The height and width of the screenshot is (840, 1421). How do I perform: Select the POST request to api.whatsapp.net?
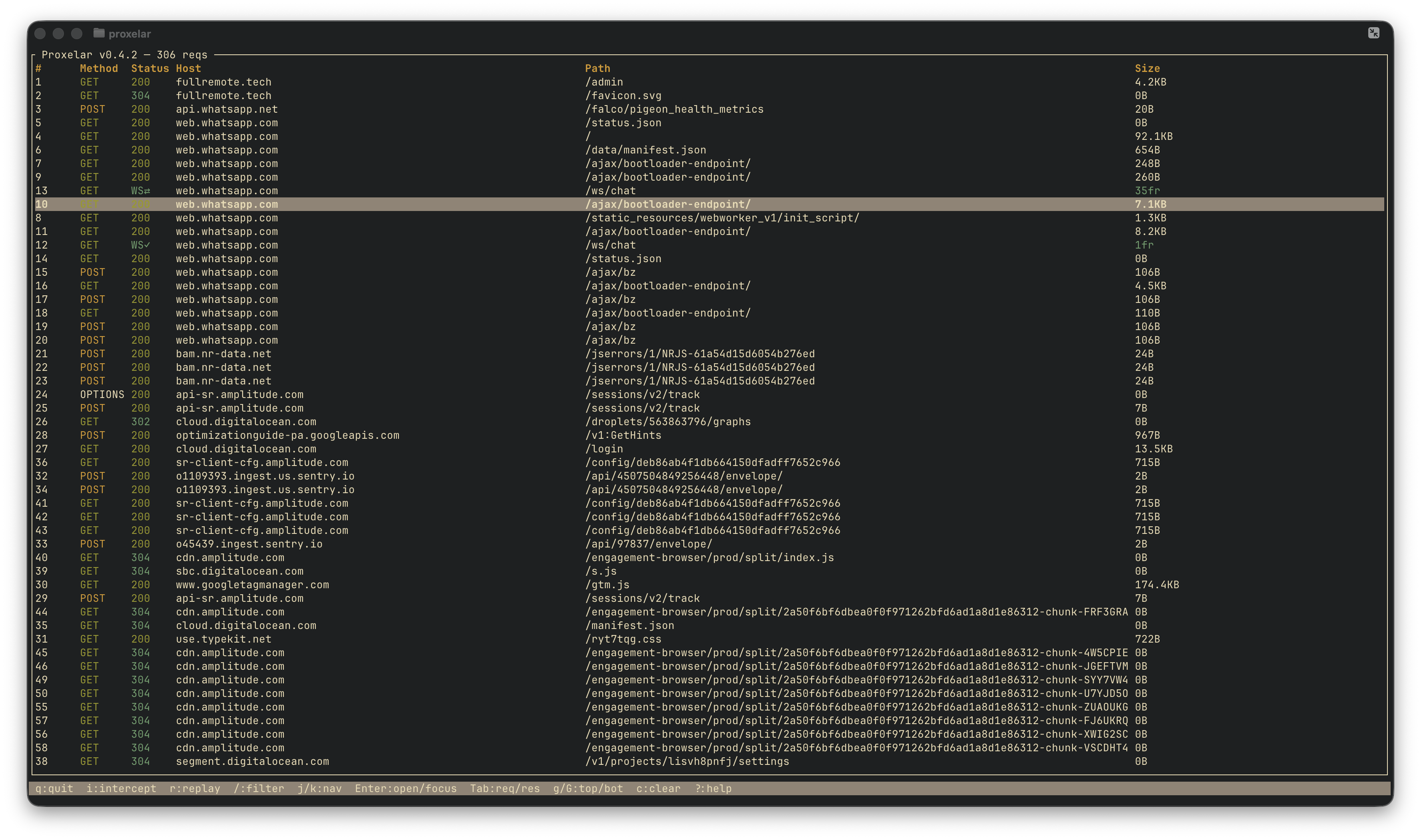coord(226,109)
